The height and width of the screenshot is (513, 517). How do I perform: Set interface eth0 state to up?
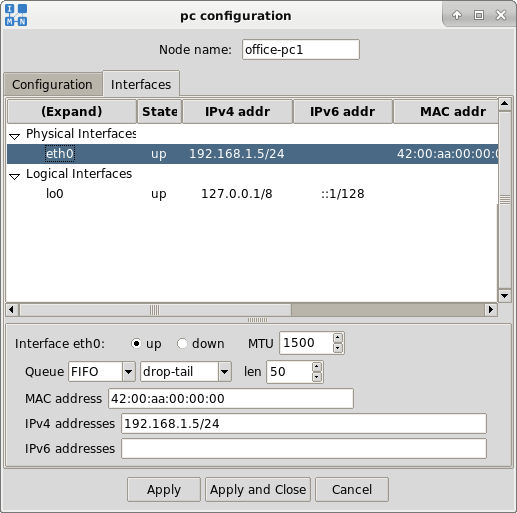[x=136, y=343]
